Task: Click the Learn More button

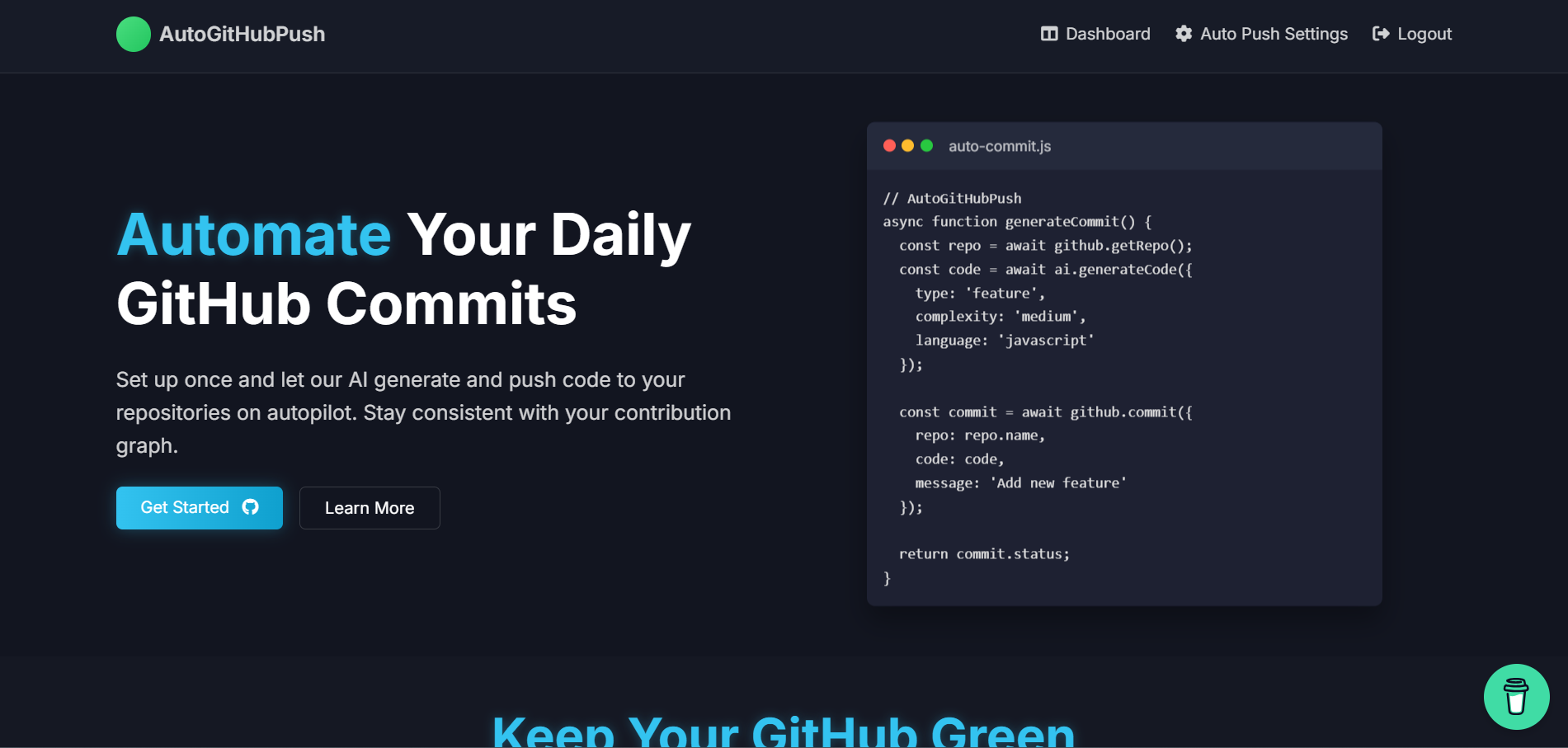Action: [x=370, y=508]
